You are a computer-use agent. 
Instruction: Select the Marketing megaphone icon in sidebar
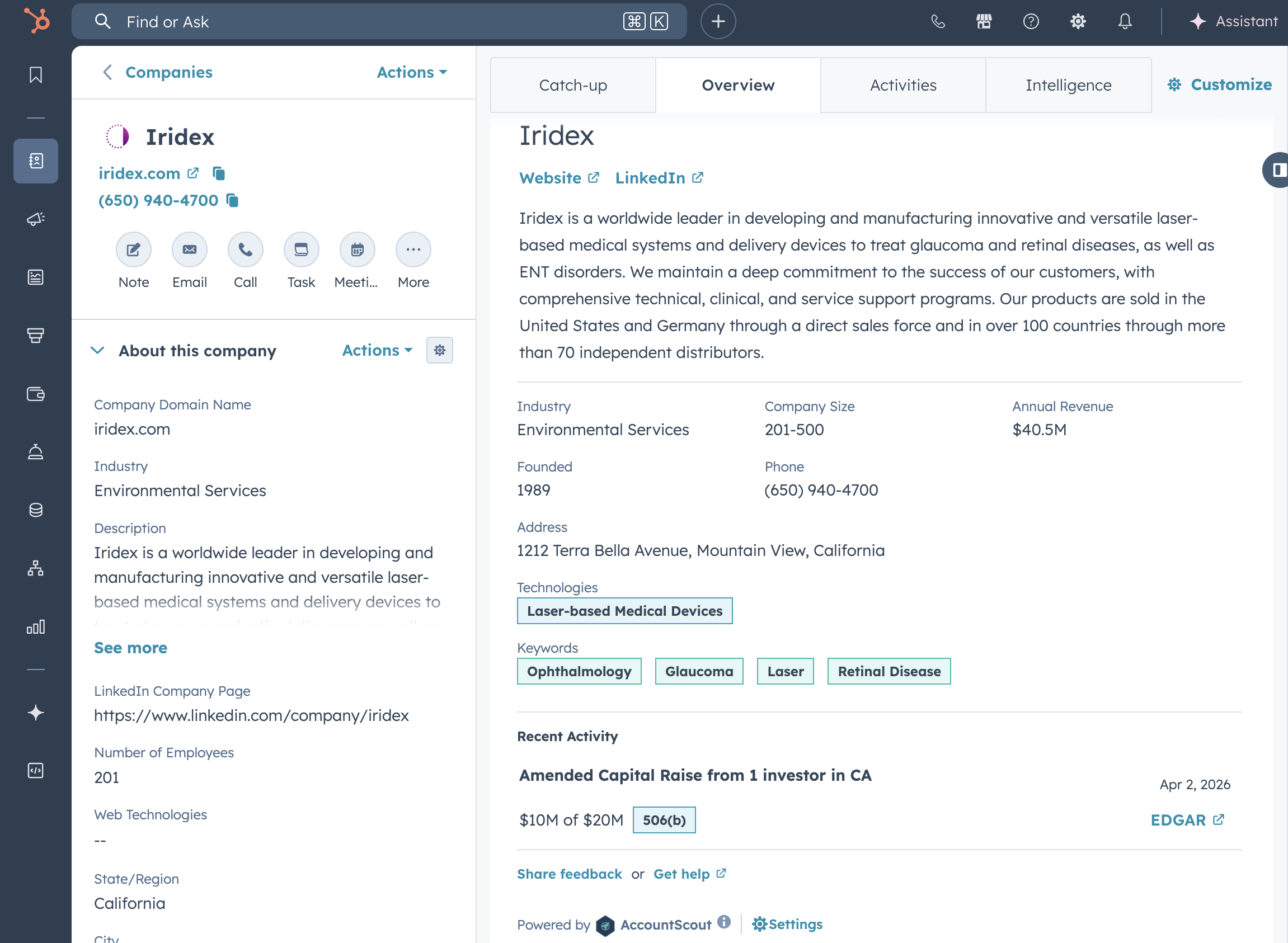coord(35,219)
